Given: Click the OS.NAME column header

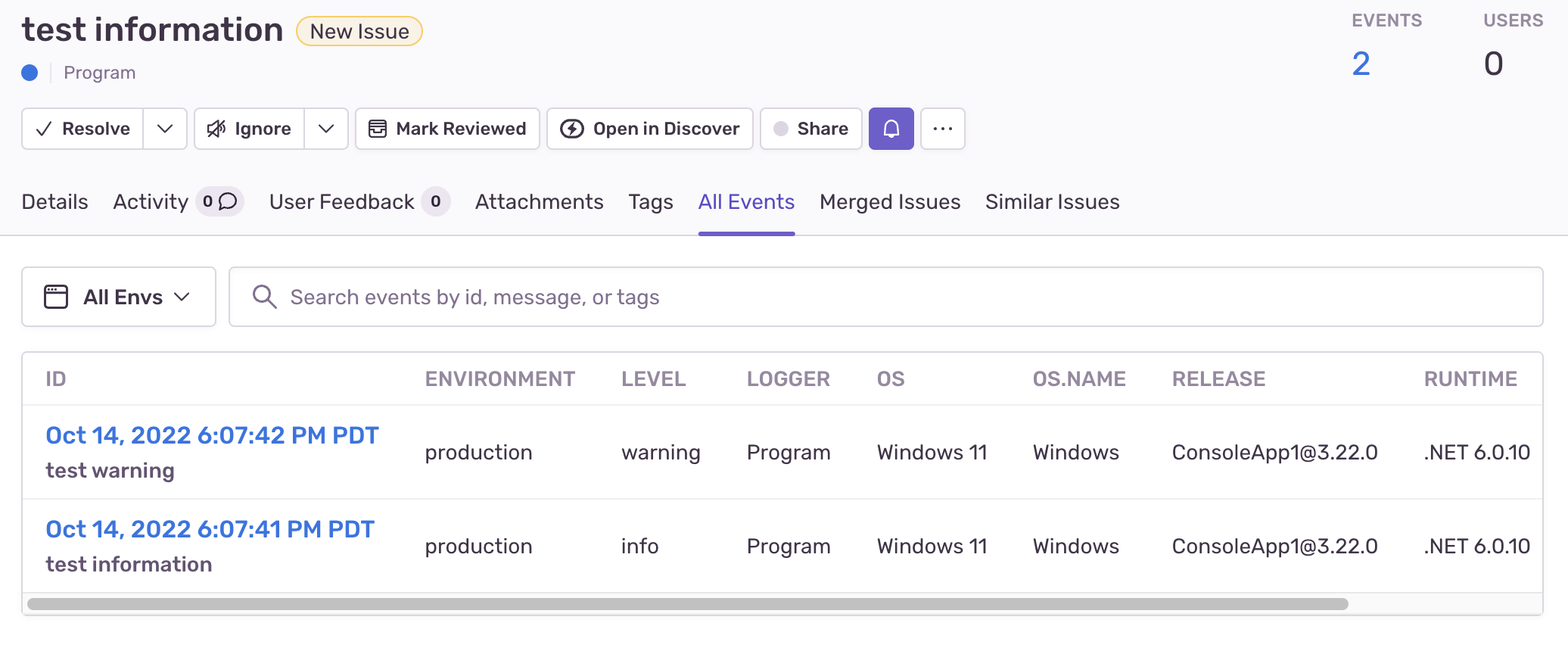Looking at the screenshot, I should pos(1079,378).
